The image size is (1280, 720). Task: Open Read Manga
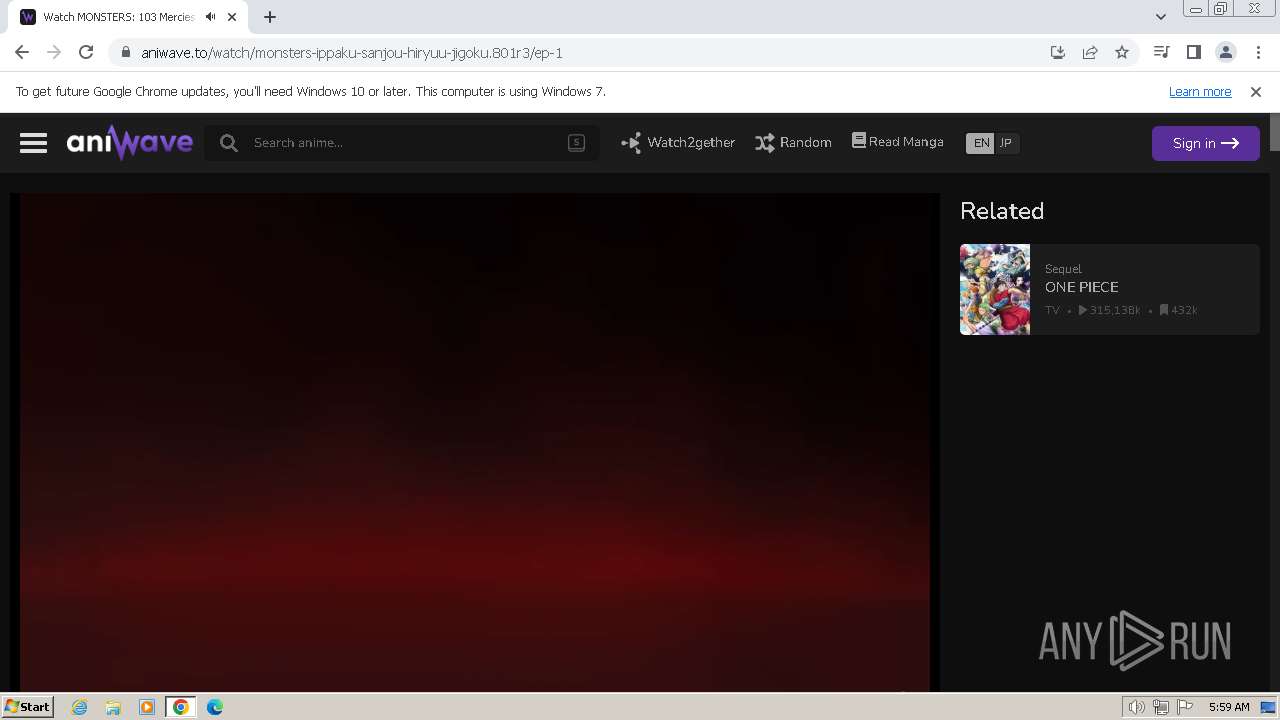[897, 142]
